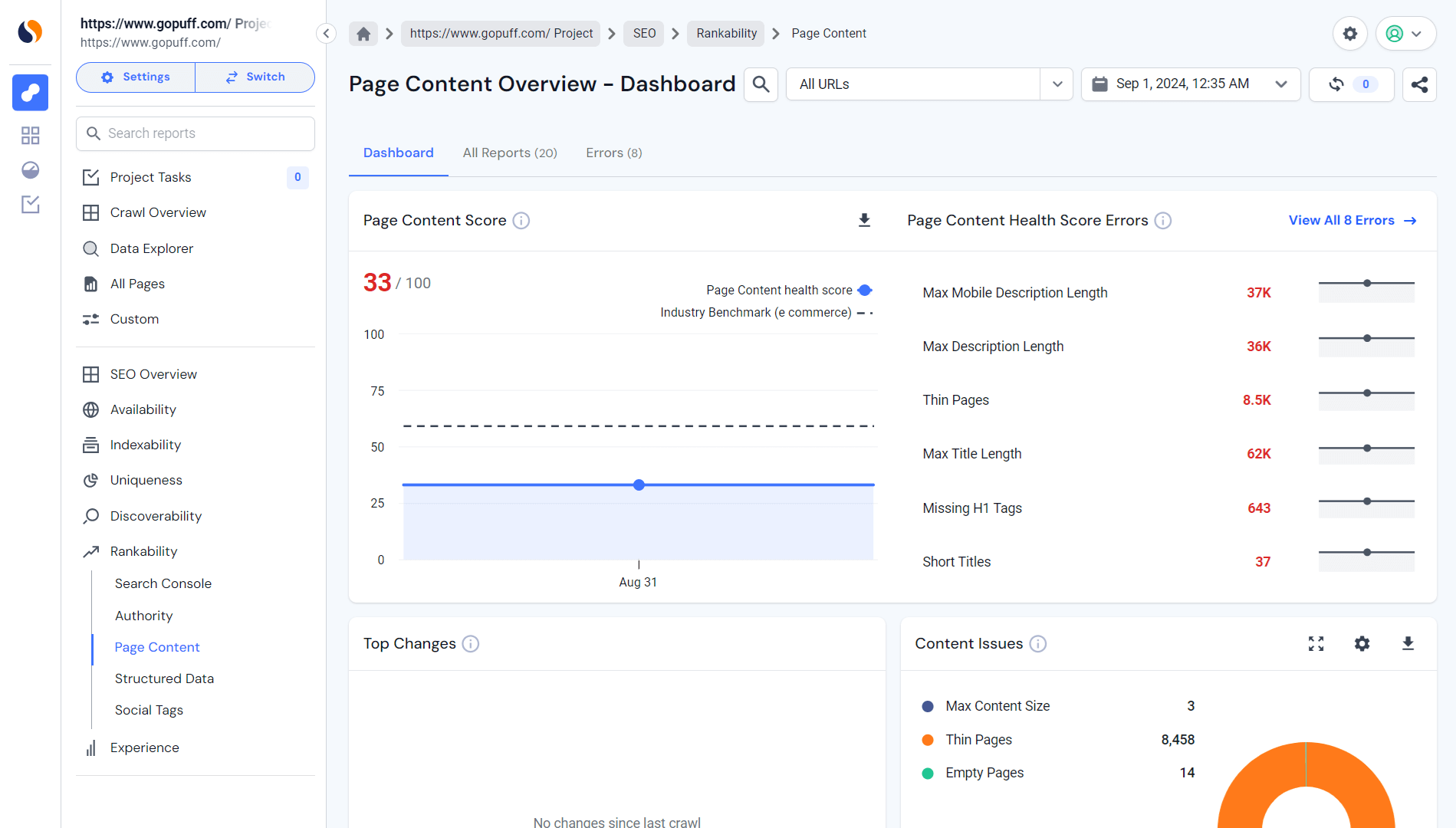
Task: Open the Content Issues settings gear
Action: (x=1362, y=644)
